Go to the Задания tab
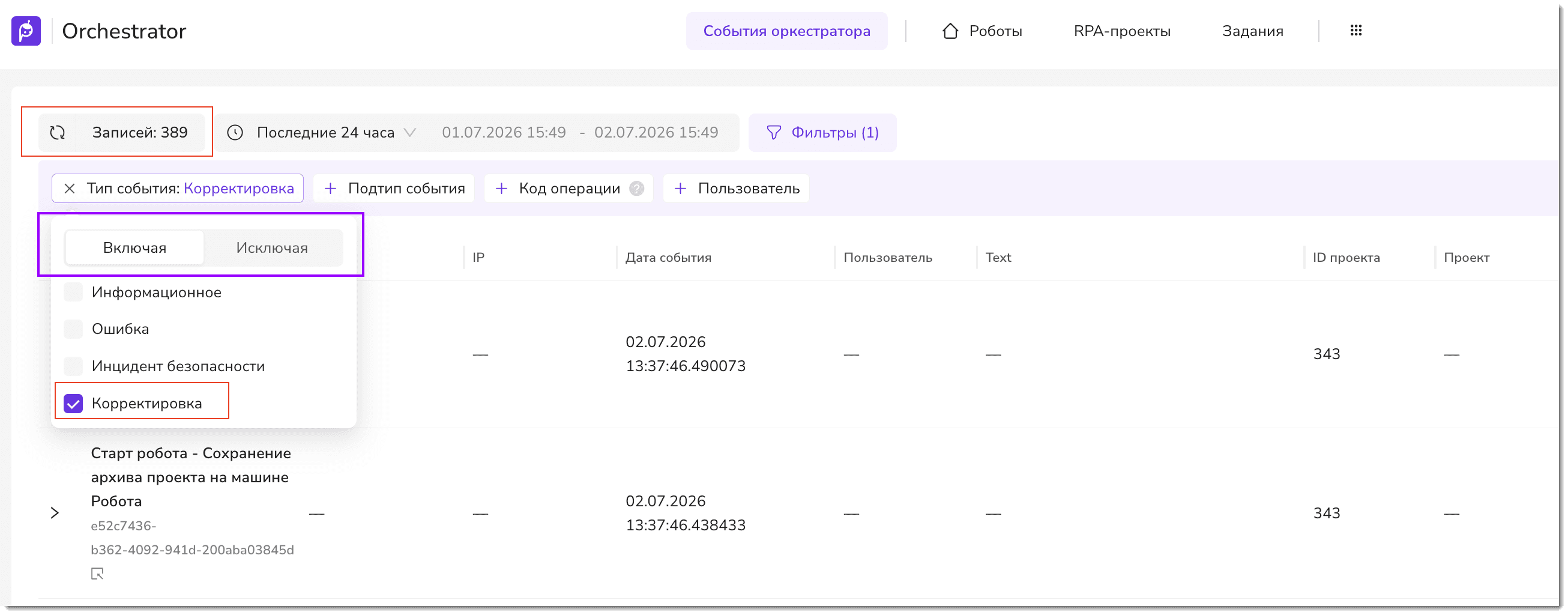The image size is (1568, 615). point(1253,31)
